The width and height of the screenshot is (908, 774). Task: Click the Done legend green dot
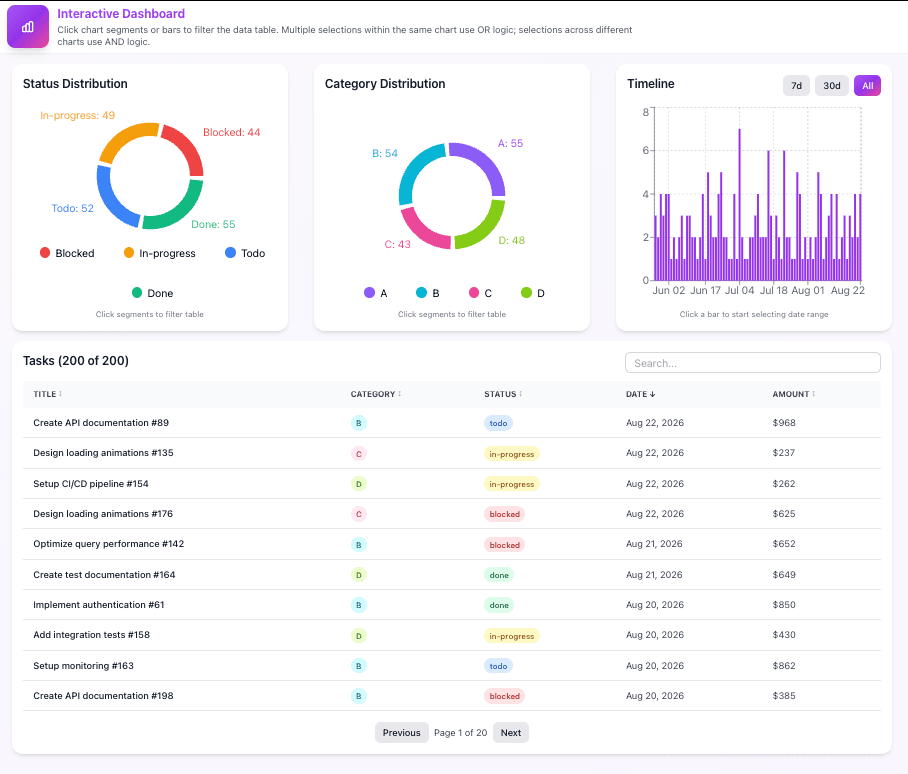point(137,293)
